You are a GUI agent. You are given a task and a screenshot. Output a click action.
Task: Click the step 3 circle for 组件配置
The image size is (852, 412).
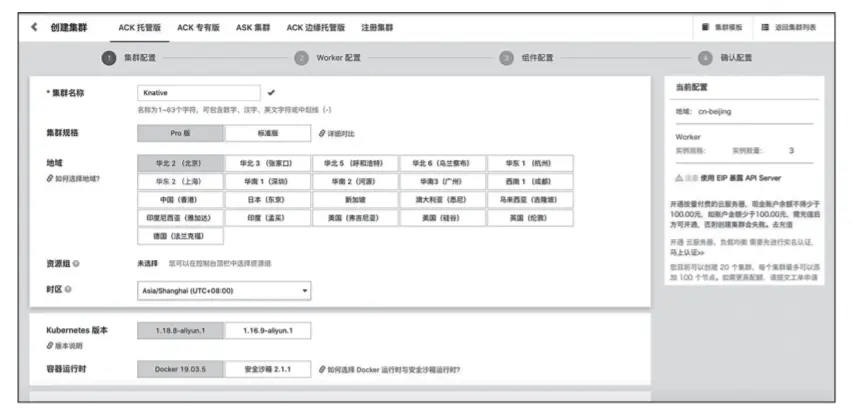pyautogui.click(x=506, y=58)
